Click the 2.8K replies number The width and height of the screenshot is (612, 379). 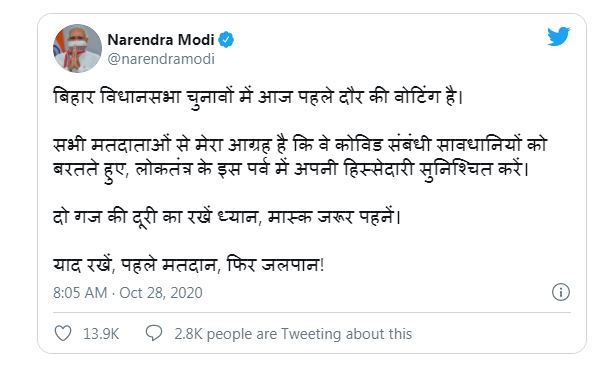[189, 334]
